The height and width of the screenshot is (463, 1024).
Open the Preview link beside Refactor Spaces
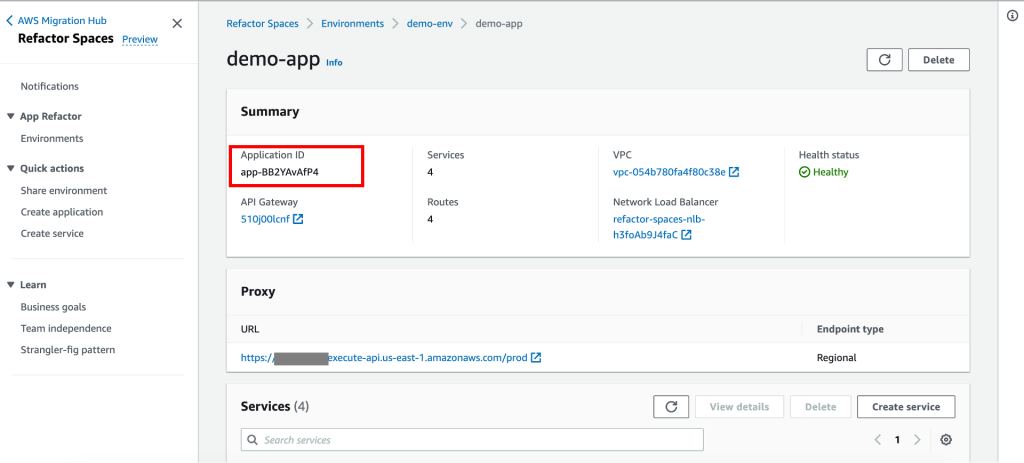(140, 39)
